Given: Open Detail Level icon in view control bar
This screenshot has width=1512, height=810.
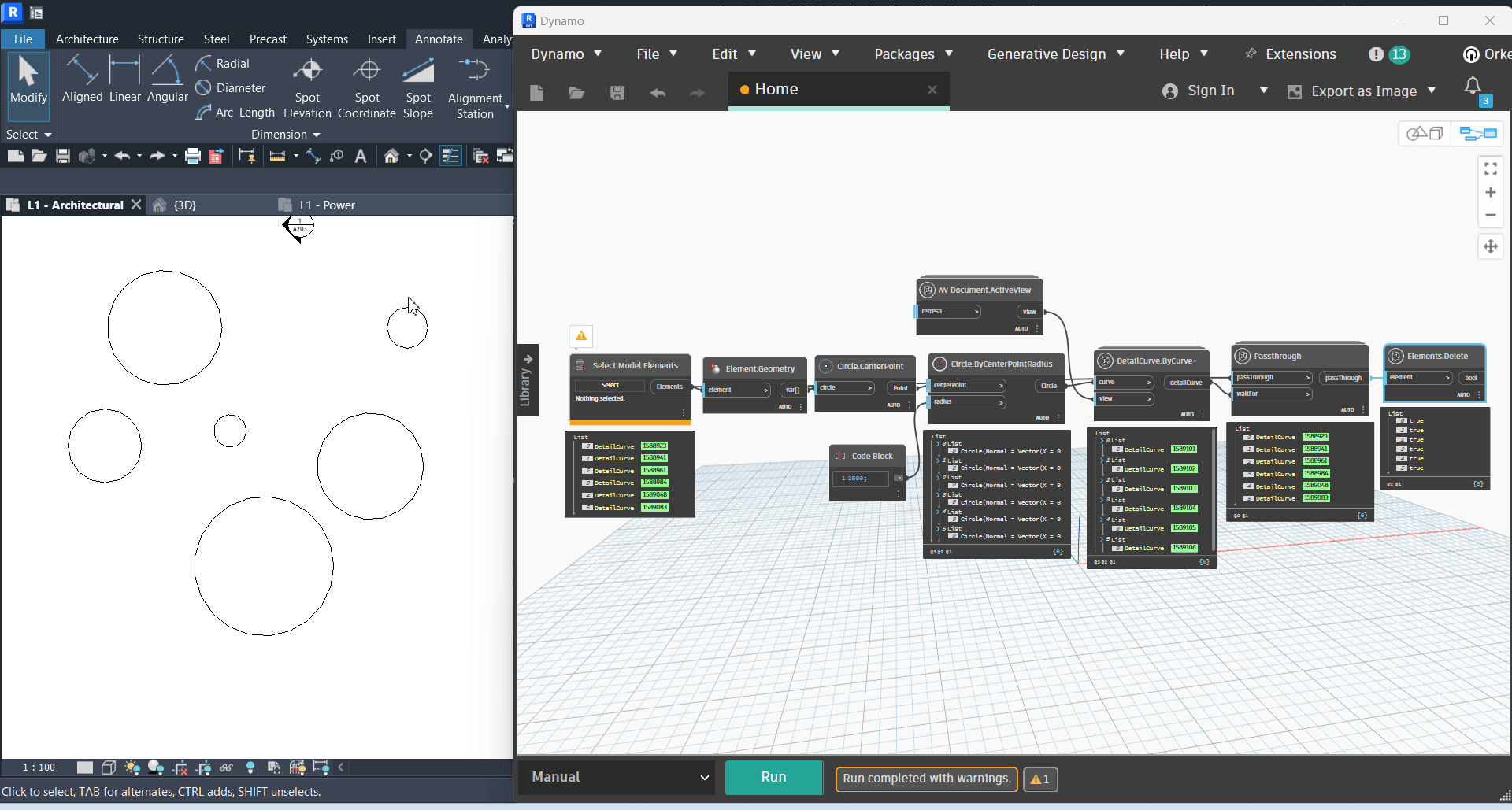Looking at the screenshot, I should coord(85,767).
